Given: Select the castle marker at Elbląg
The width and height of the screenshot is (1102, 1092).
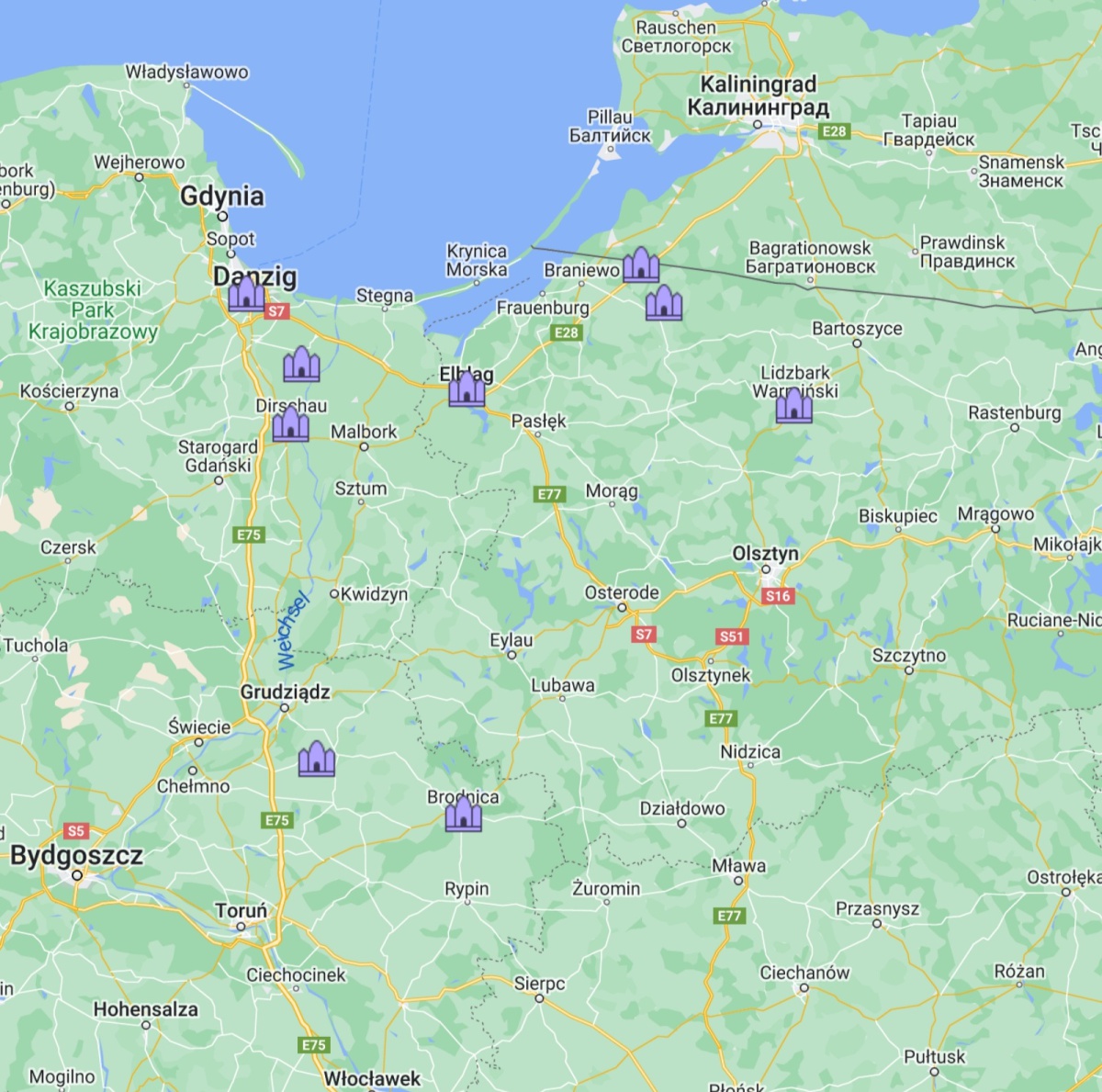Looking at the screenshot, I should click(467, 388).
